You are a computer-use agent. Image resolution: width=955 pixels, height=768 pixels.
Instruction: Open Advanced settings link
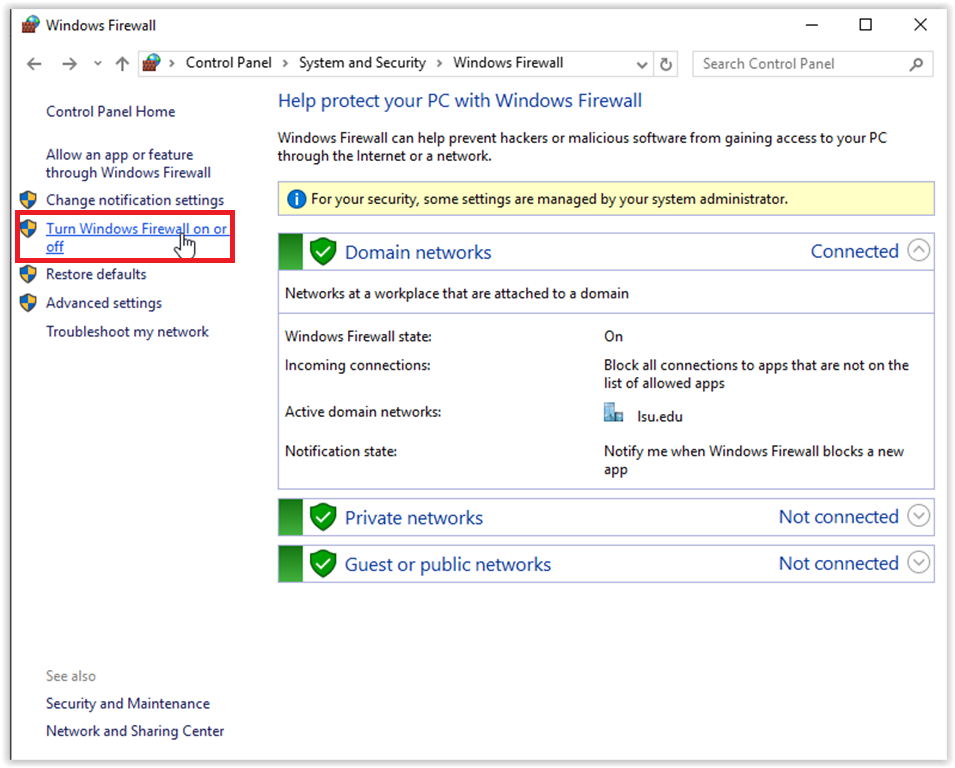click(104, 303)
